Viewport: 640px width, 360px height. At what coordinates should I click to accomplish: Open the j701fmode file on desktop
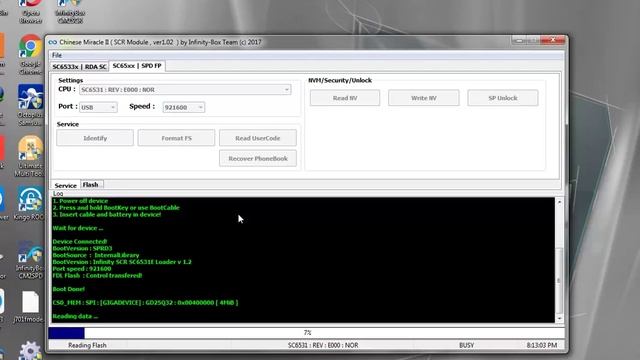point(29,307)
